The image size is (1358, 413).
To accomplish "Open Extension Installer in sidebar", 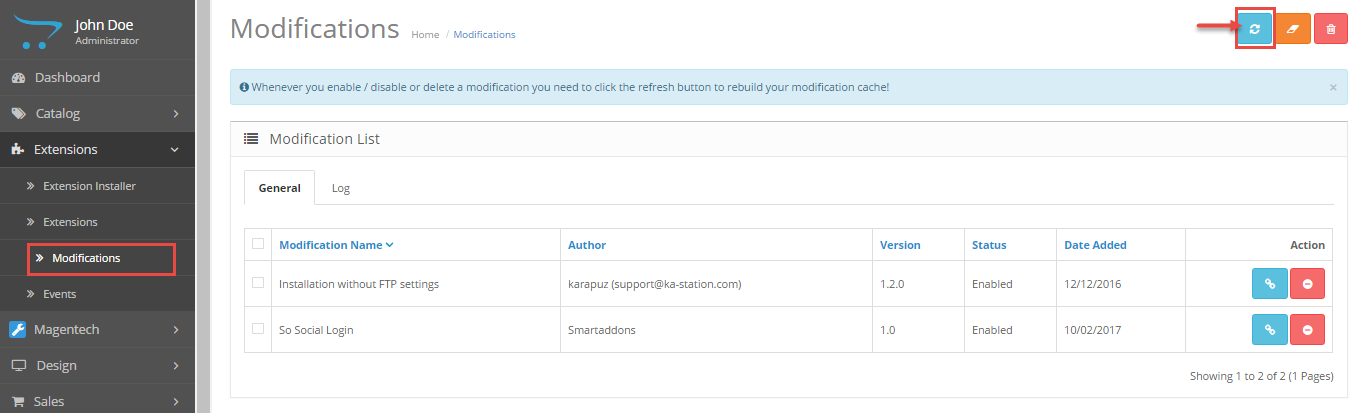I will point(89,186).
